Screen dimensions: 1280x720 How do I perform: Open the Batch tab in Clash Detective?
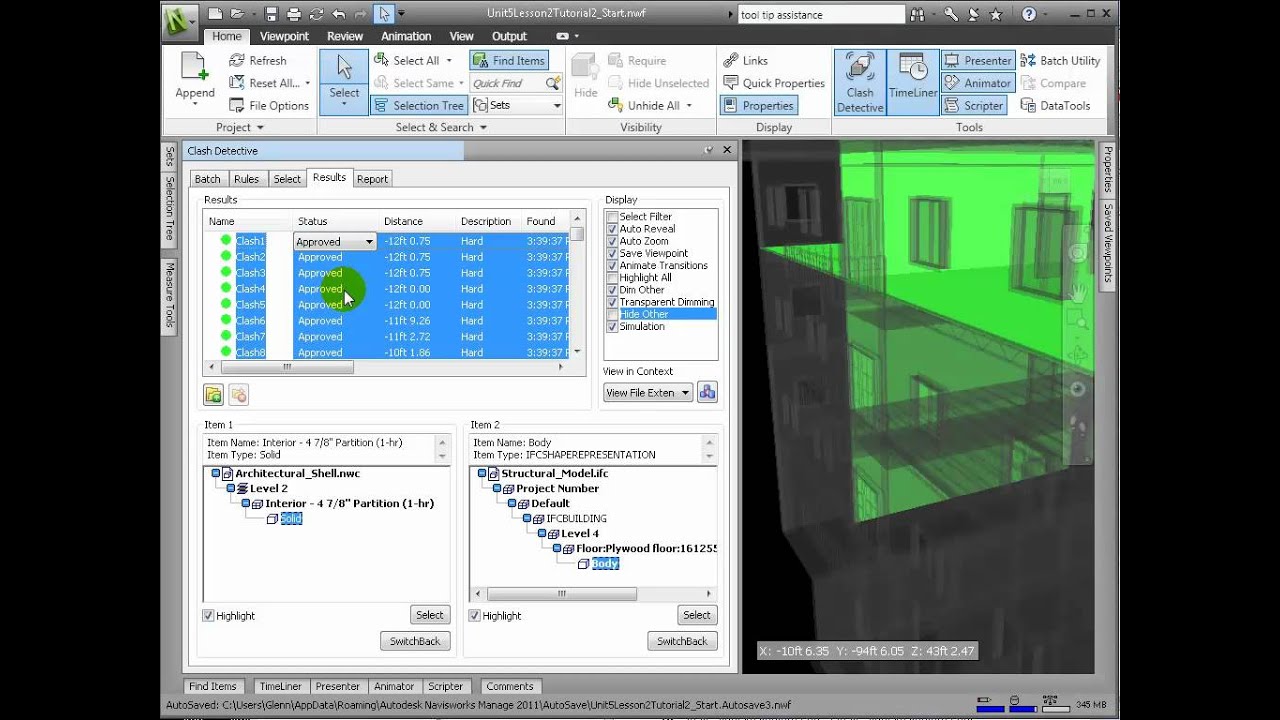coord(208,179)
